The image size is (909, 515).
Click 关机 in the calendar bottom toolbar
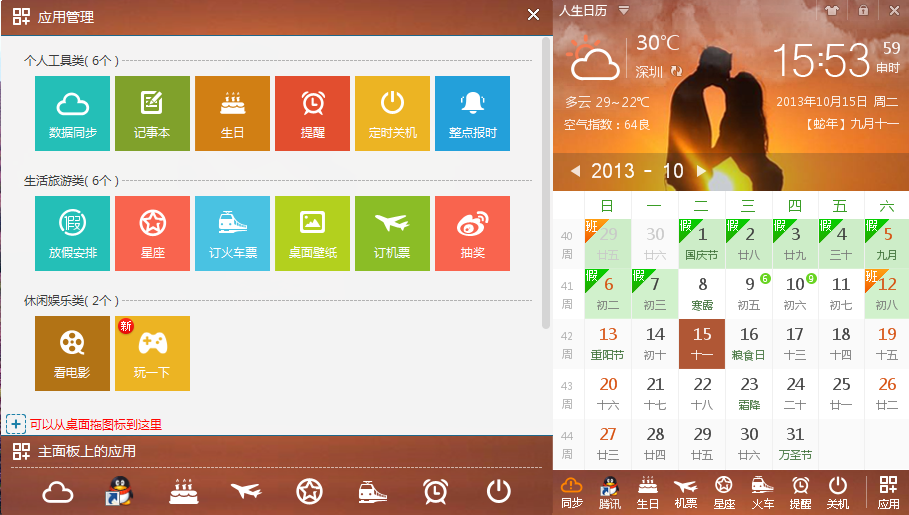838,493
